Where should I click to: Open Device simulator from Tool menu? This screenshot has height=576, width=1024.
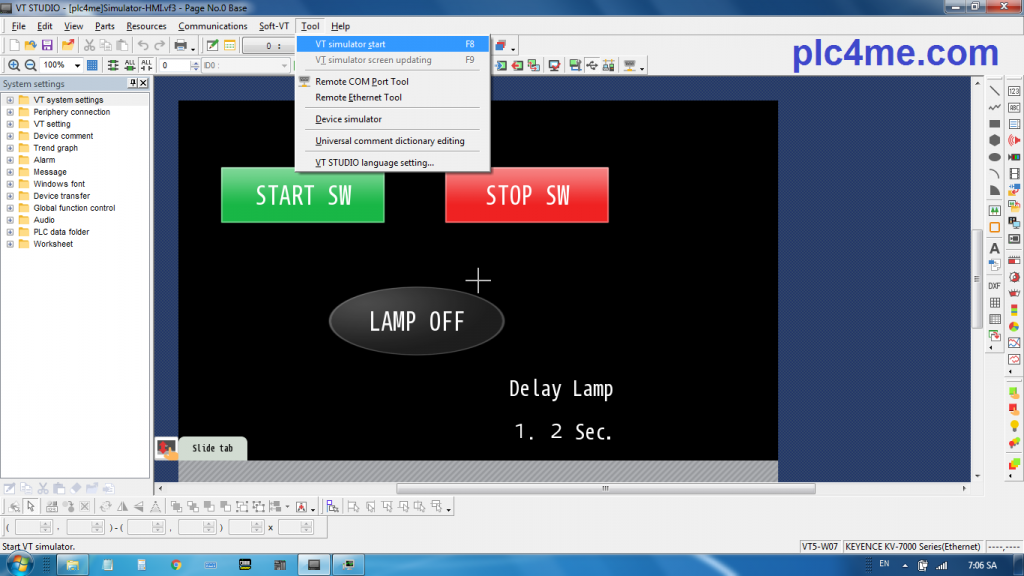(x=348, y=119)
